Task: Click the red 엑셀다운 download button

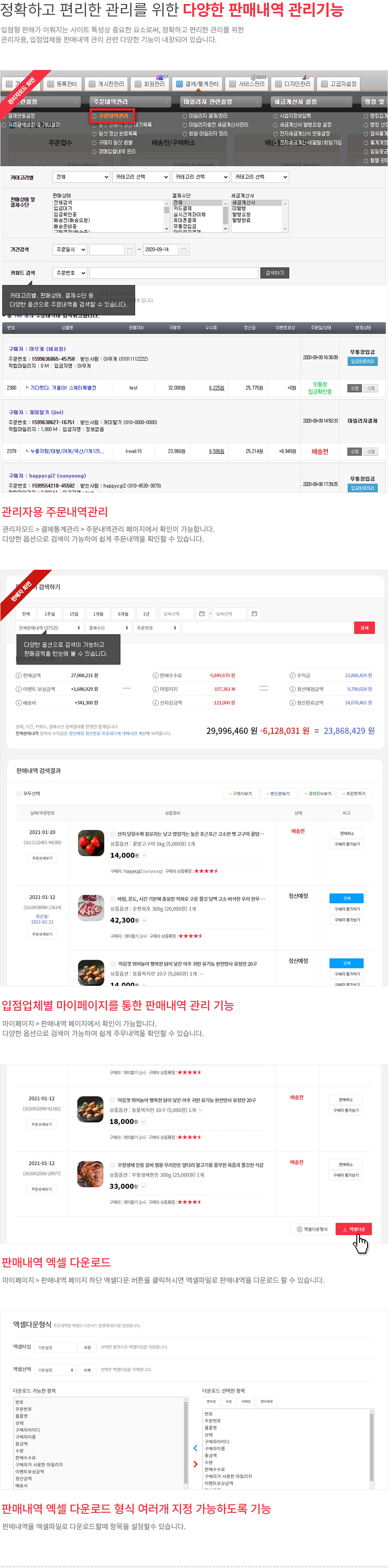Action: [354, 1229]
